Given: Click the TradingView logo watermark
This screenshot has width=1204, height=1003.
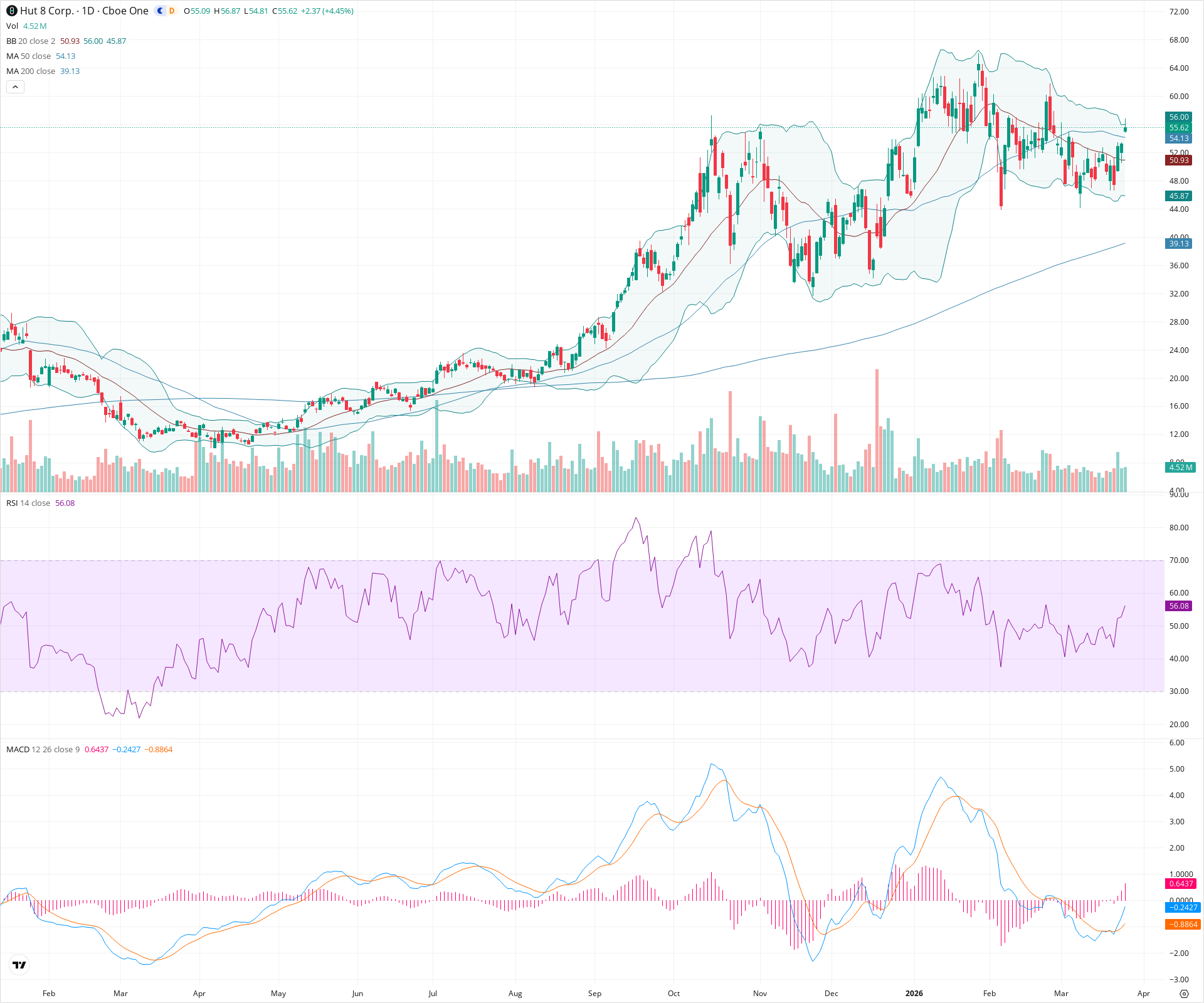Looking at the screenshot, I should click(19, 965).
